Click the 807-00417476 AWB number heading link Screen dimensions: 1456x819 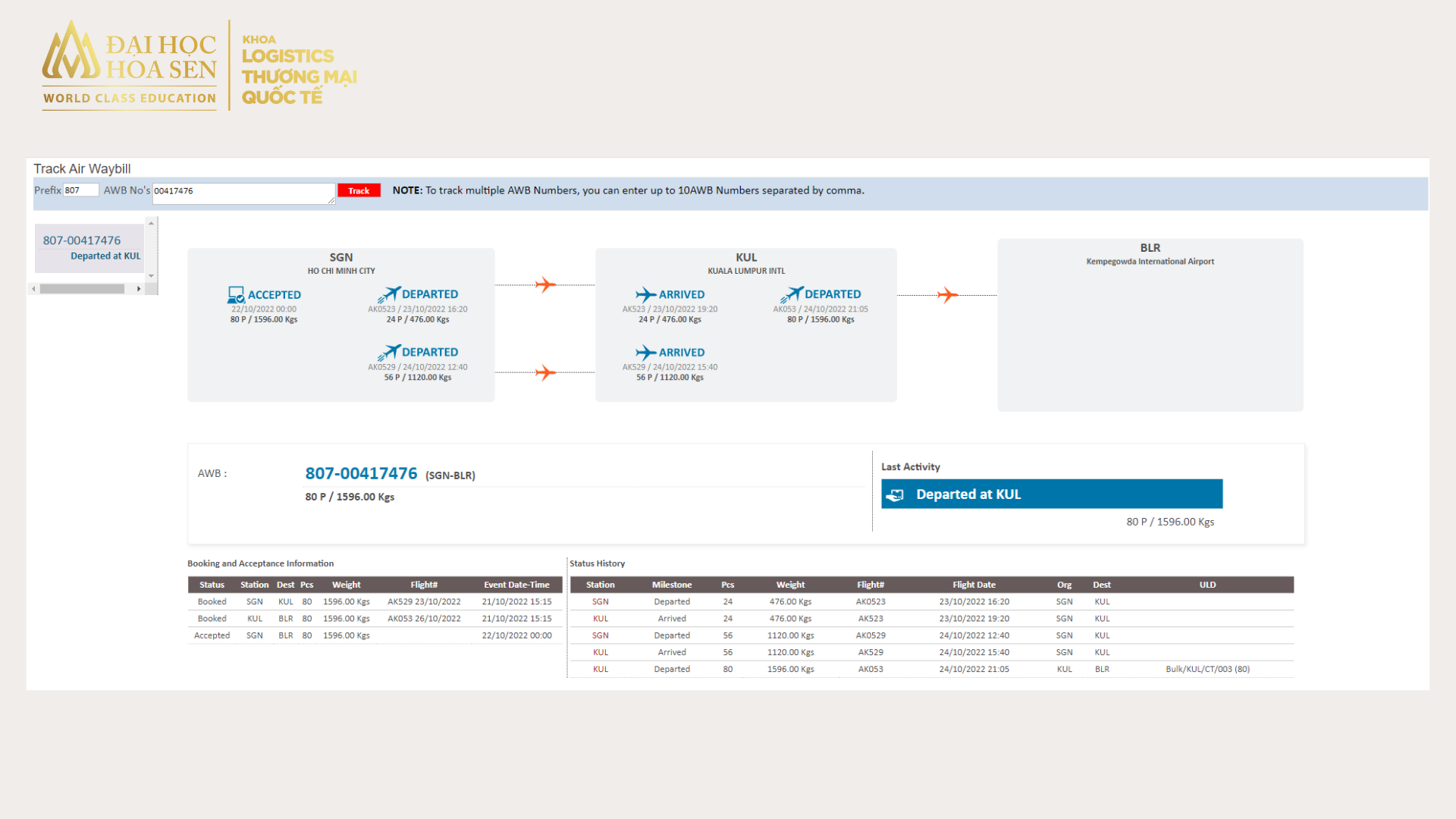tap(361, 474)
